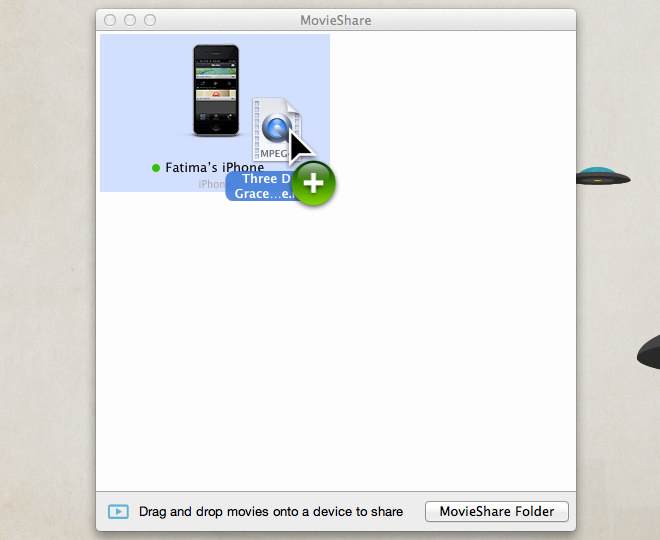Viewport: 660px width, 540px height.
Task: Close the MovieShare window
Action: coord(110,20)
